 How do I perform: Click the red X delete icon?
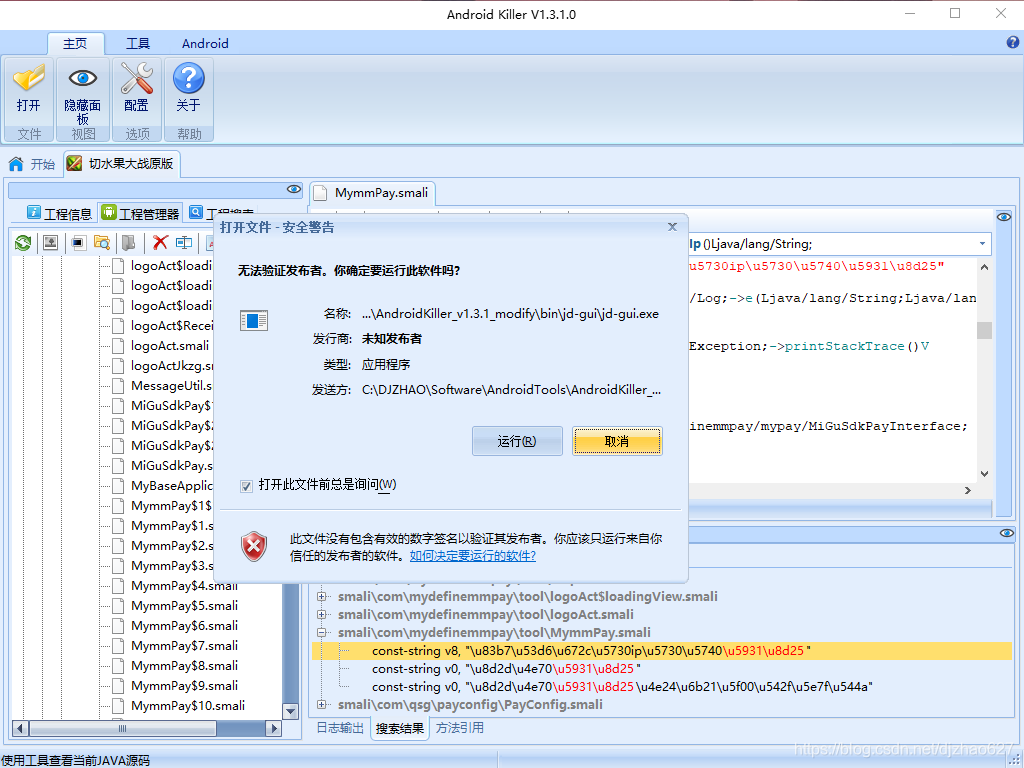pos(160,242)
